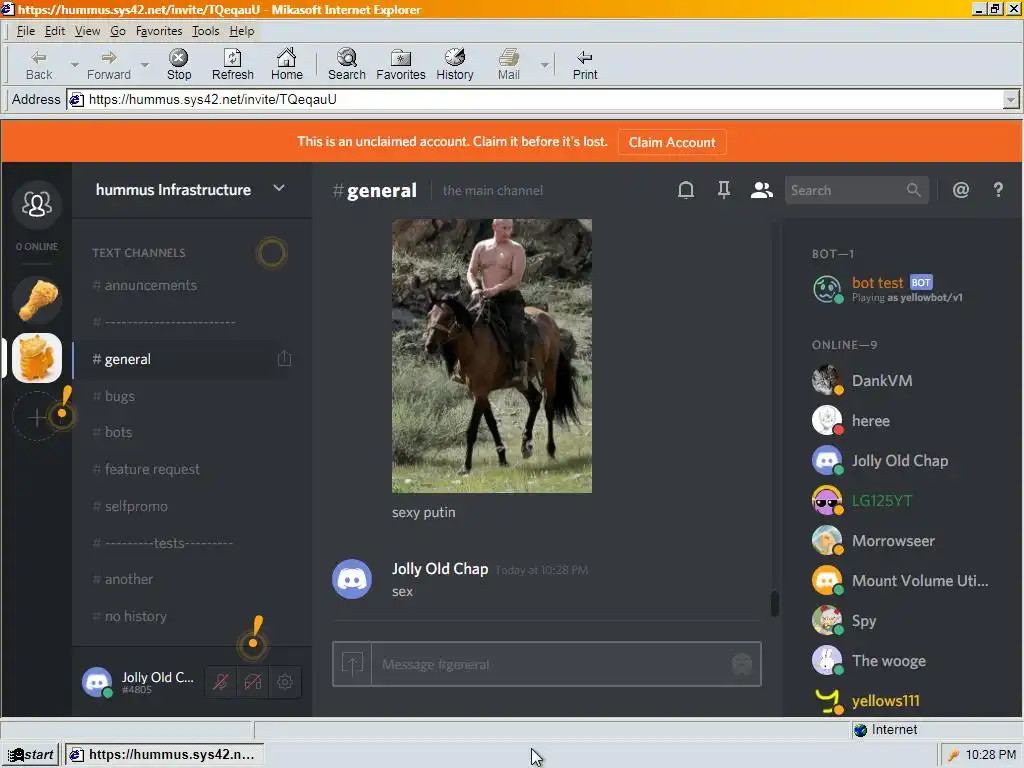Click Jolly Old Chap message avatar
This screenshot has height=768, width=1024.
coord(352,579)
